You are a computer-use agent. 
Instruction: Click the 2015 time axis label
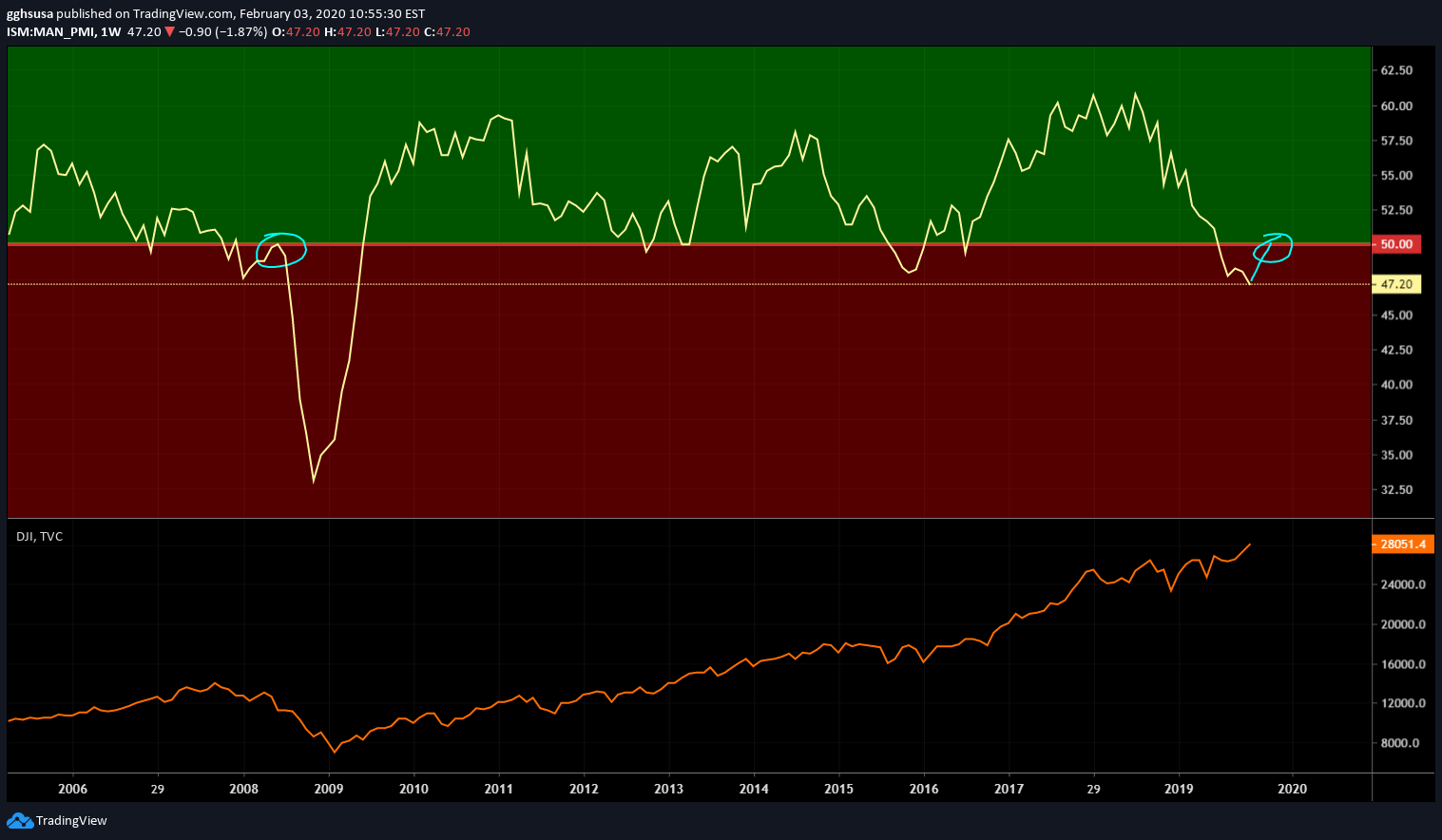[838, 789]
